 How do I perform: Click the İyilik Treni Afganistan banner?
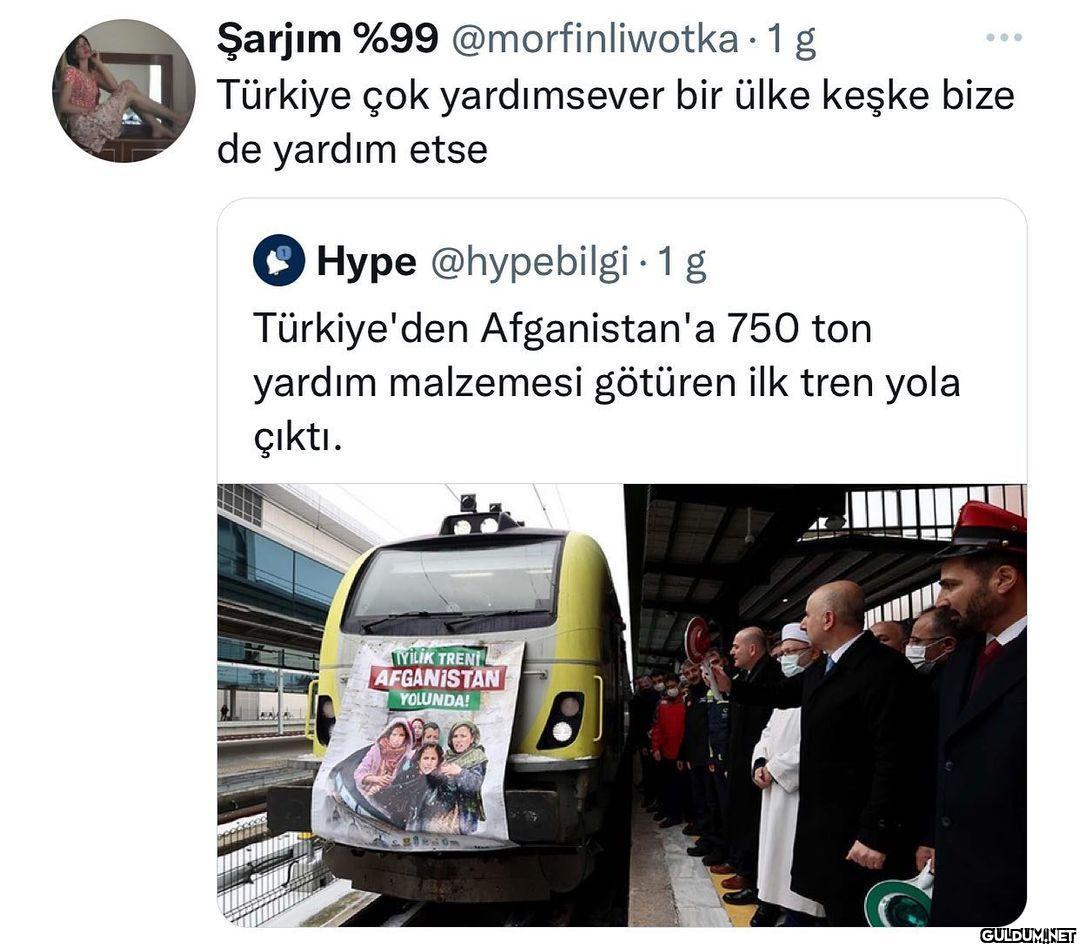pos(418,744)
